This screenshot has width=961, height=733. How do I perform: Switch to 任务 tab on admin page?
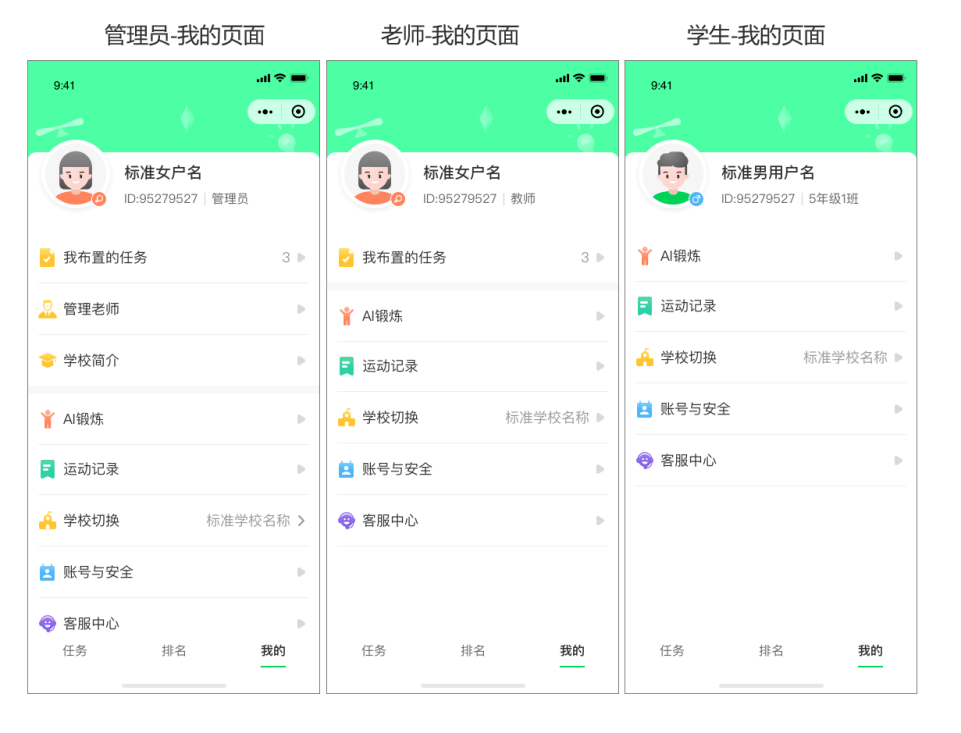(75, 651)
